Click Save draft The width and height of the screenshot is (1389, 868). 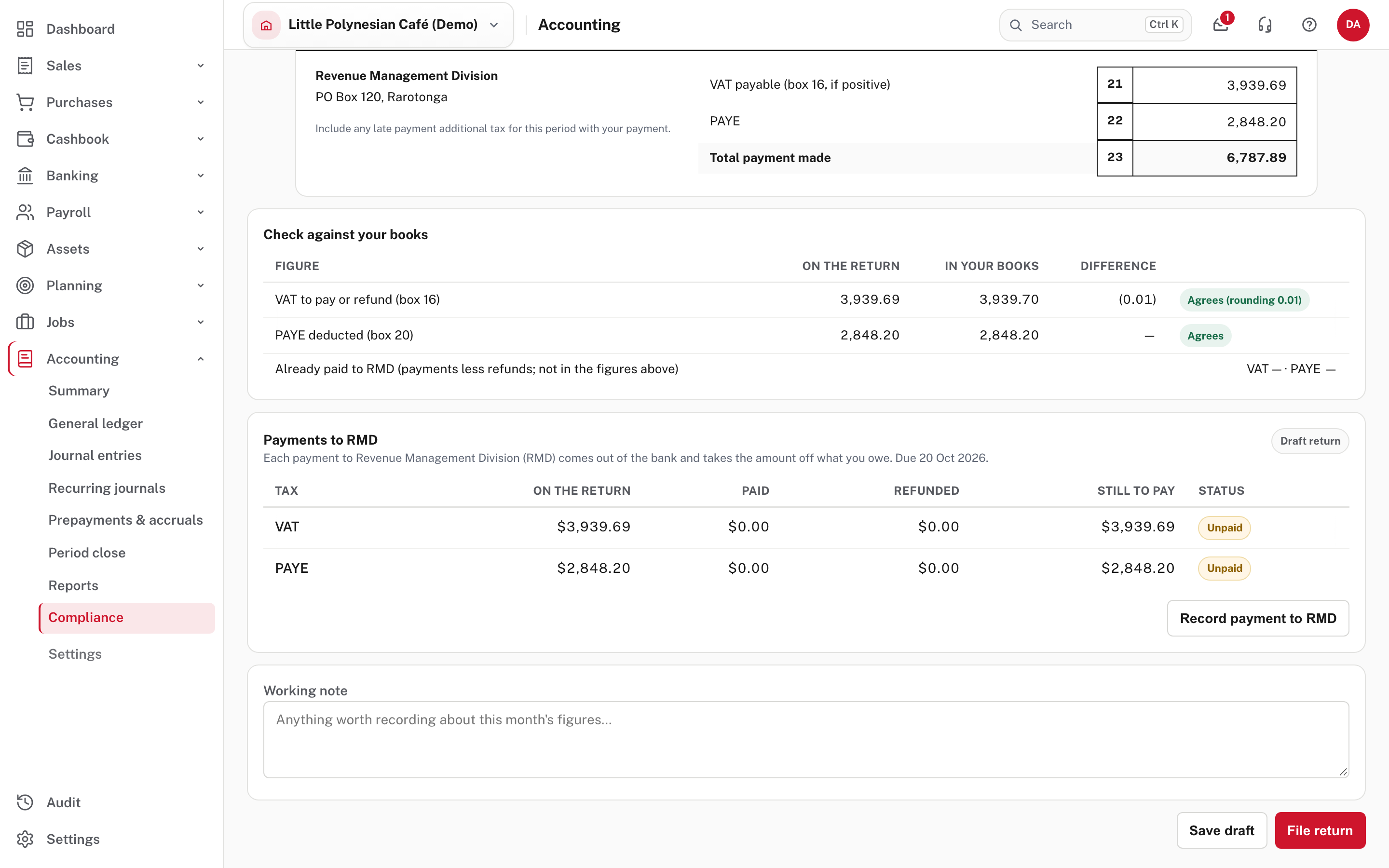pyautogui.click(x=1221, y=830)
